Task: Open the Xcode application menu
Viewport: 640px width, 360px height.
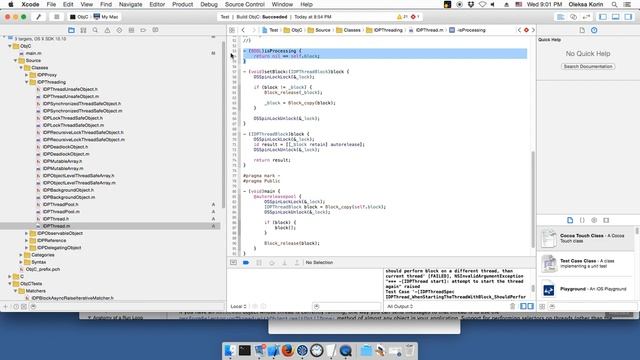Action: [x=30, y=4]
